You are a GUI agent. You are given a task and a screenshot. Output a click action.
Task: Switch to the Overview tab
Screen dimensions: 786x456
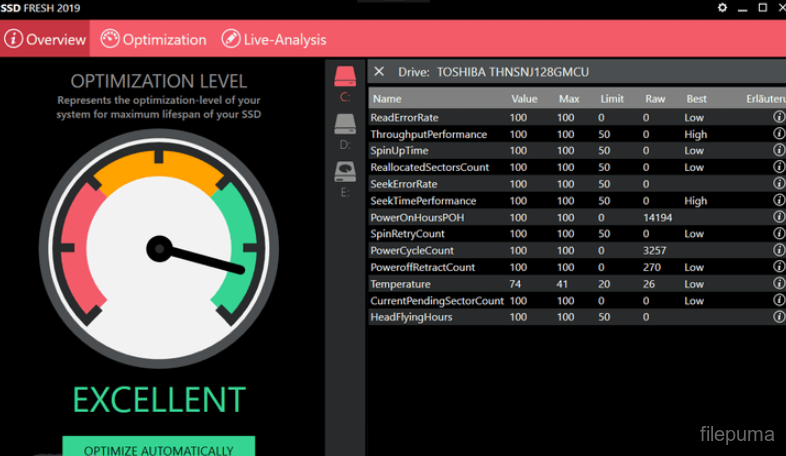(46, 40)
